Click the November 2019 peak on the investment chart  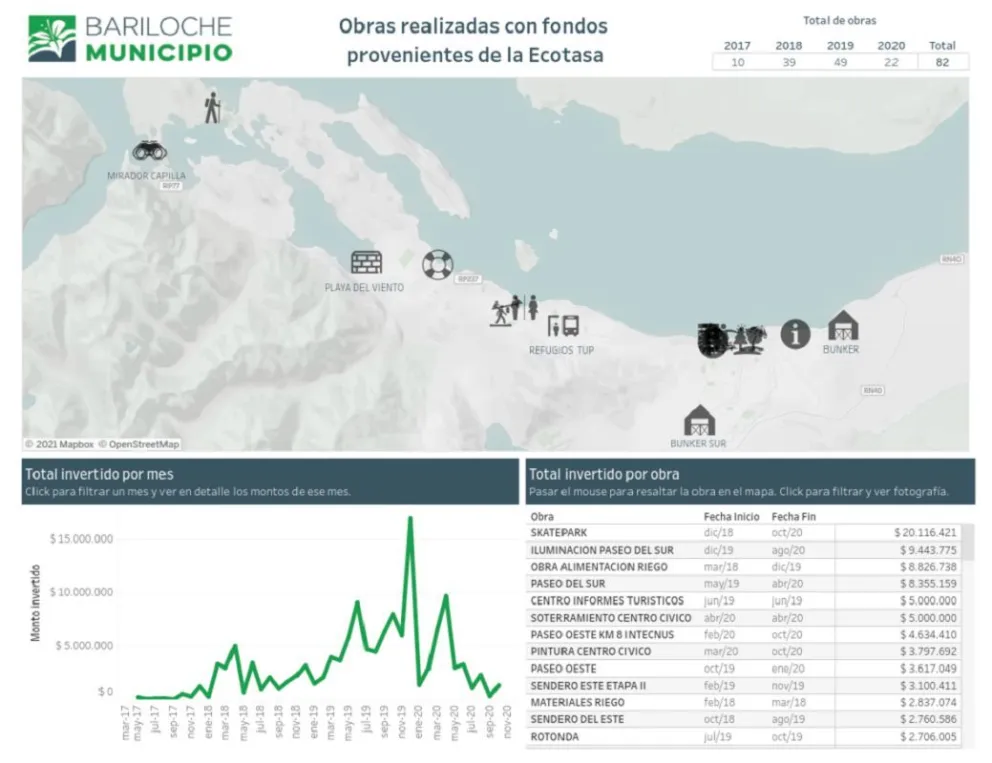pos(410,518)
